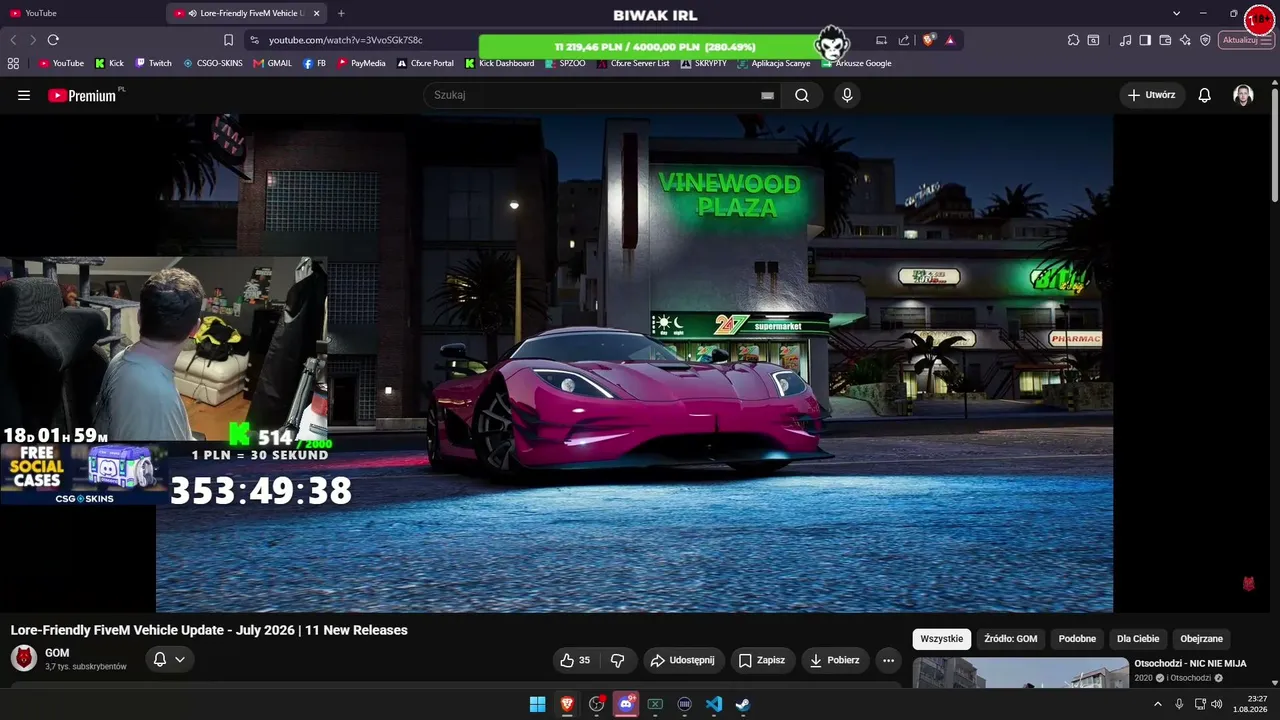Image resolution: width=1280 pixels, height=720 pixels.
Task: Select the Źródło: GOM filter chip
Action: coord(1011,639)
